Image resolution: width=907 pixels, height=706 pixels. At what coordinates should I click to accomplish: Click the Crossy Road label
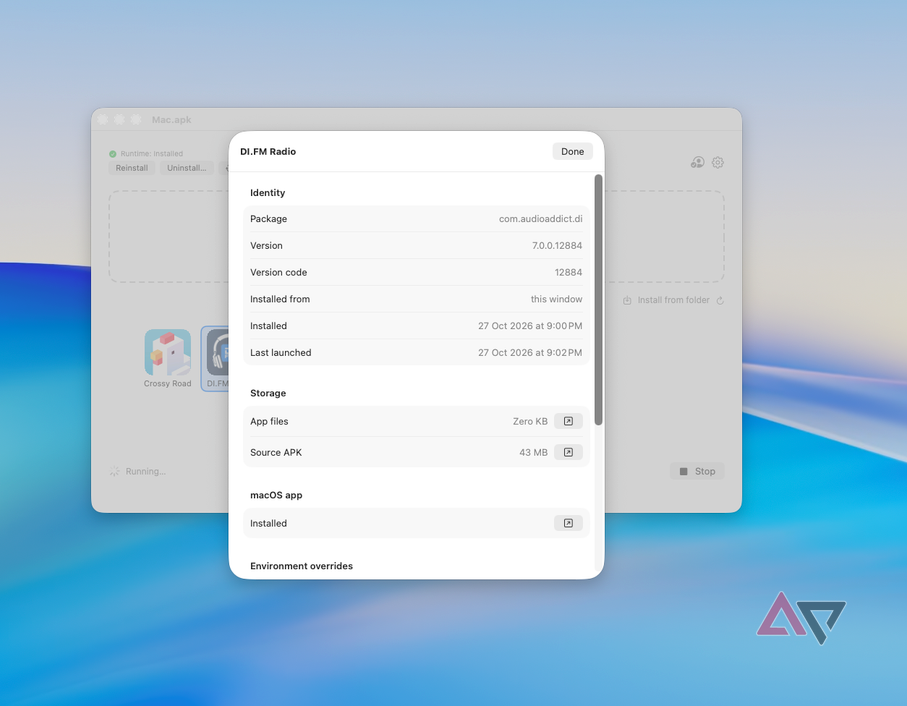[167, 383]
